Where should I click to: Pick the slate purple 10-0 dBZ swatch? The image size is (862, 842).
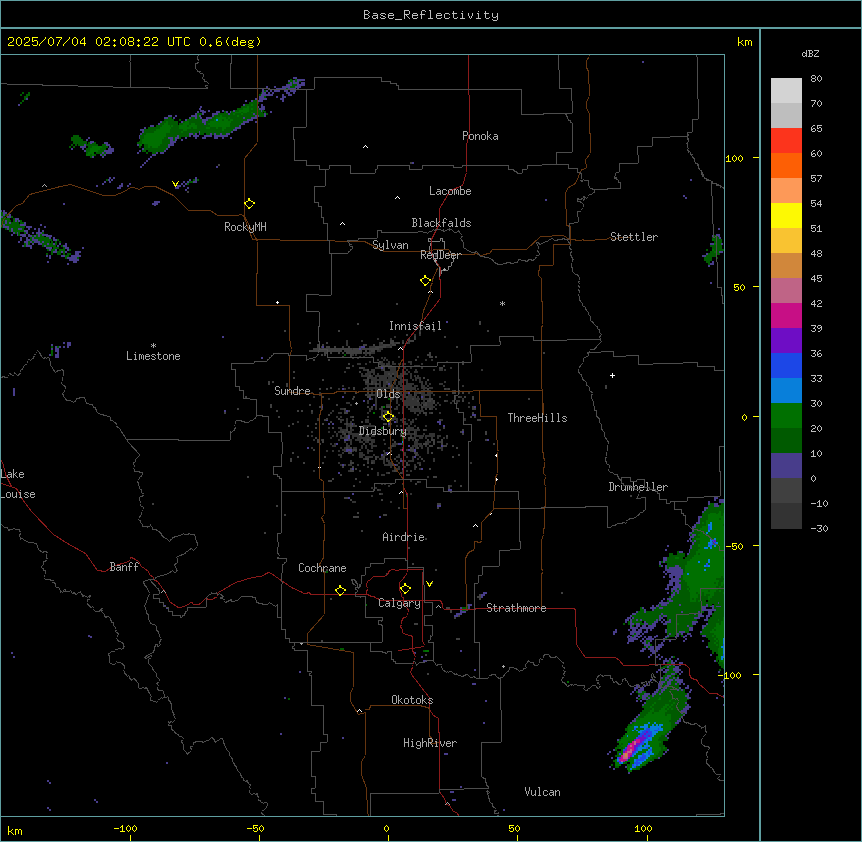point(786,466)
